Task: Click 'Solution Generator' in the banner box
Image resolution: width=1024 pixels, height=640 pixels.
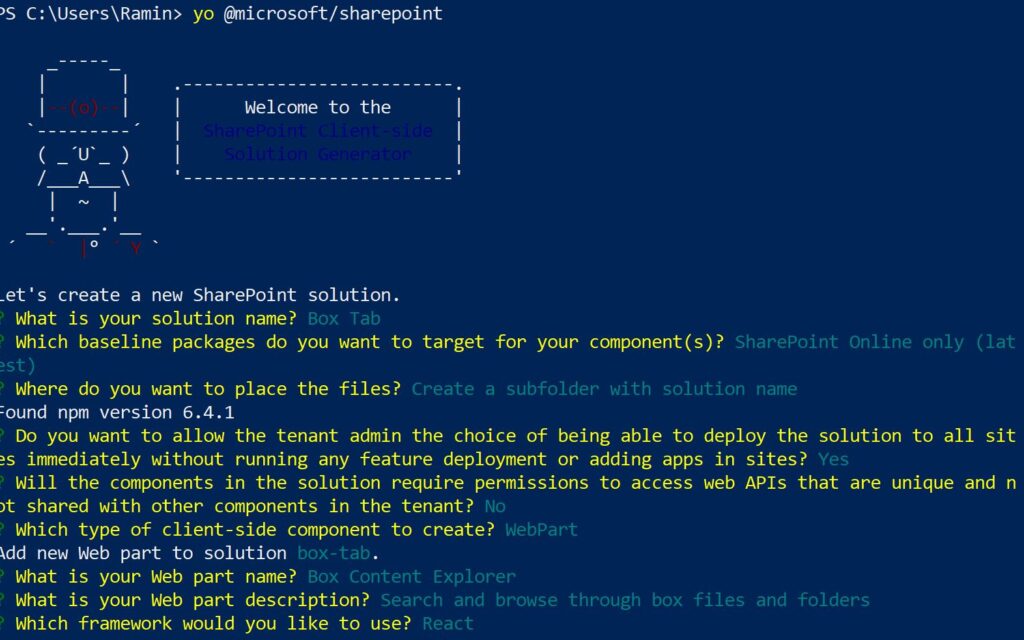Action: tap(318, 154)
